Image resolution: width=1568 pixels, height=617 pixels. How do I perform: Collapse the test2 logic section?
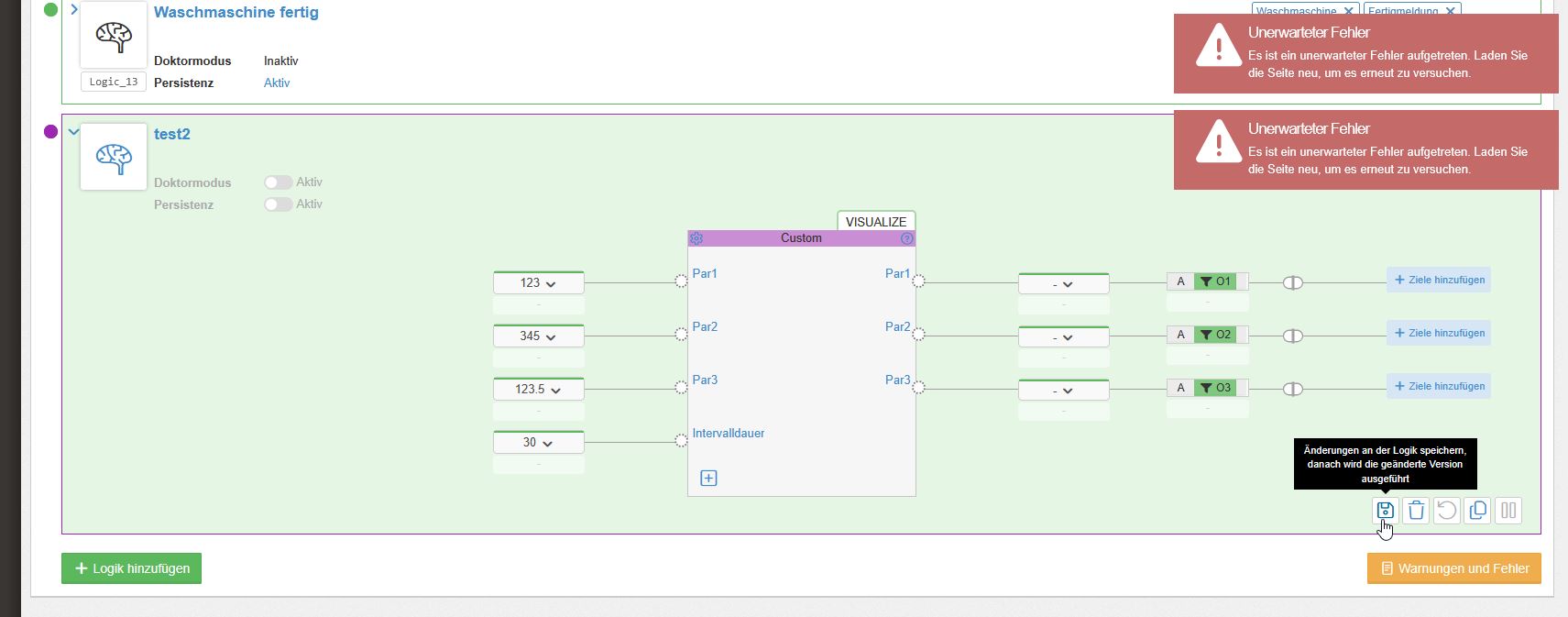tap(74, 132)
